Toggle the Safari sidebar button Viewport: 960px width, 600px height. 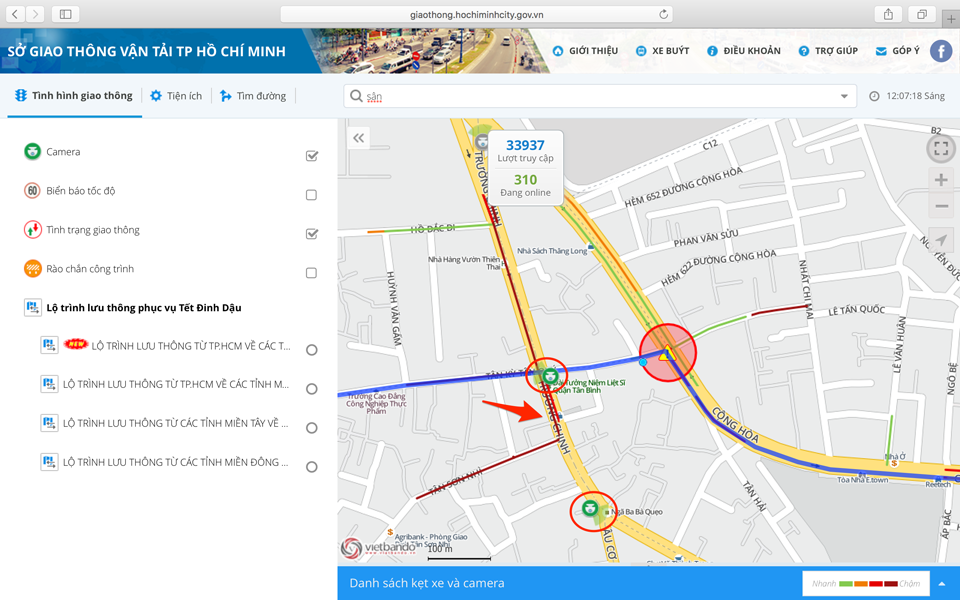[66, 13]
